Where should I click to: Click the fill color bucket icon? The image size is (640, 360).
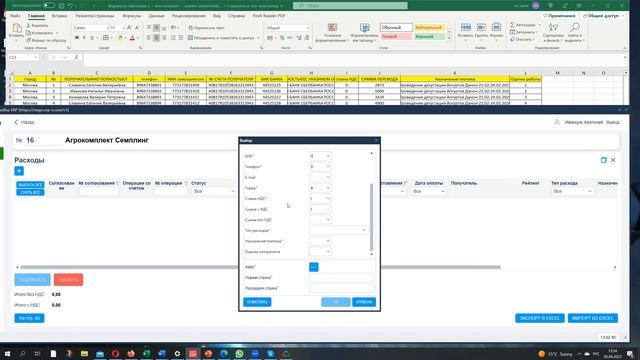[120, 38]
